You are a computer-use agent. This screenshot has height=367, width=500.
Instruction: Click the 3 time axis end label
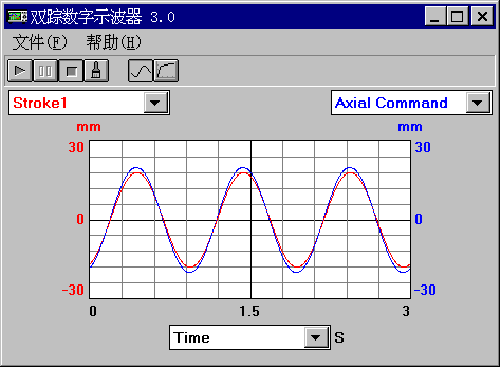tap(406, 311)
